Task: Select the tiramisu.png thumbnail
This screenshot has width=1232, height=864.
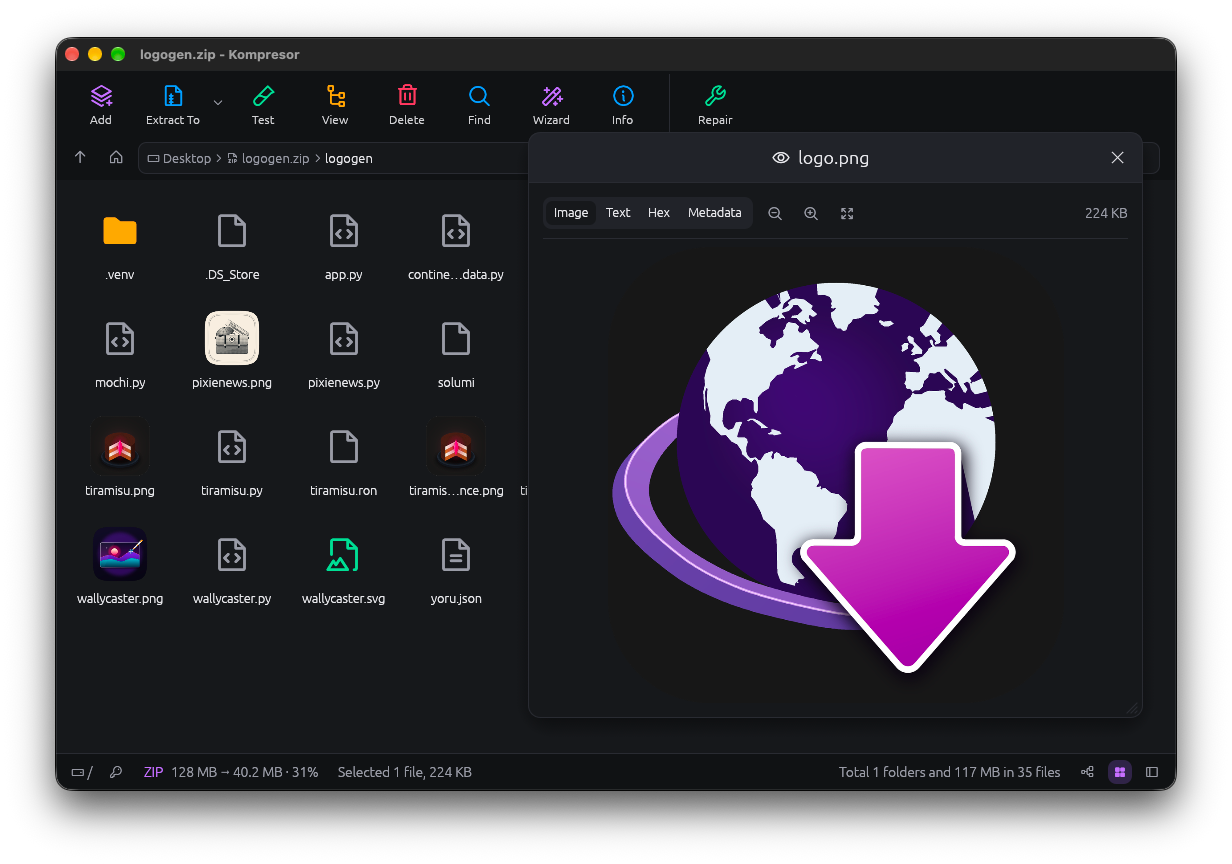Action: point(120,446)
